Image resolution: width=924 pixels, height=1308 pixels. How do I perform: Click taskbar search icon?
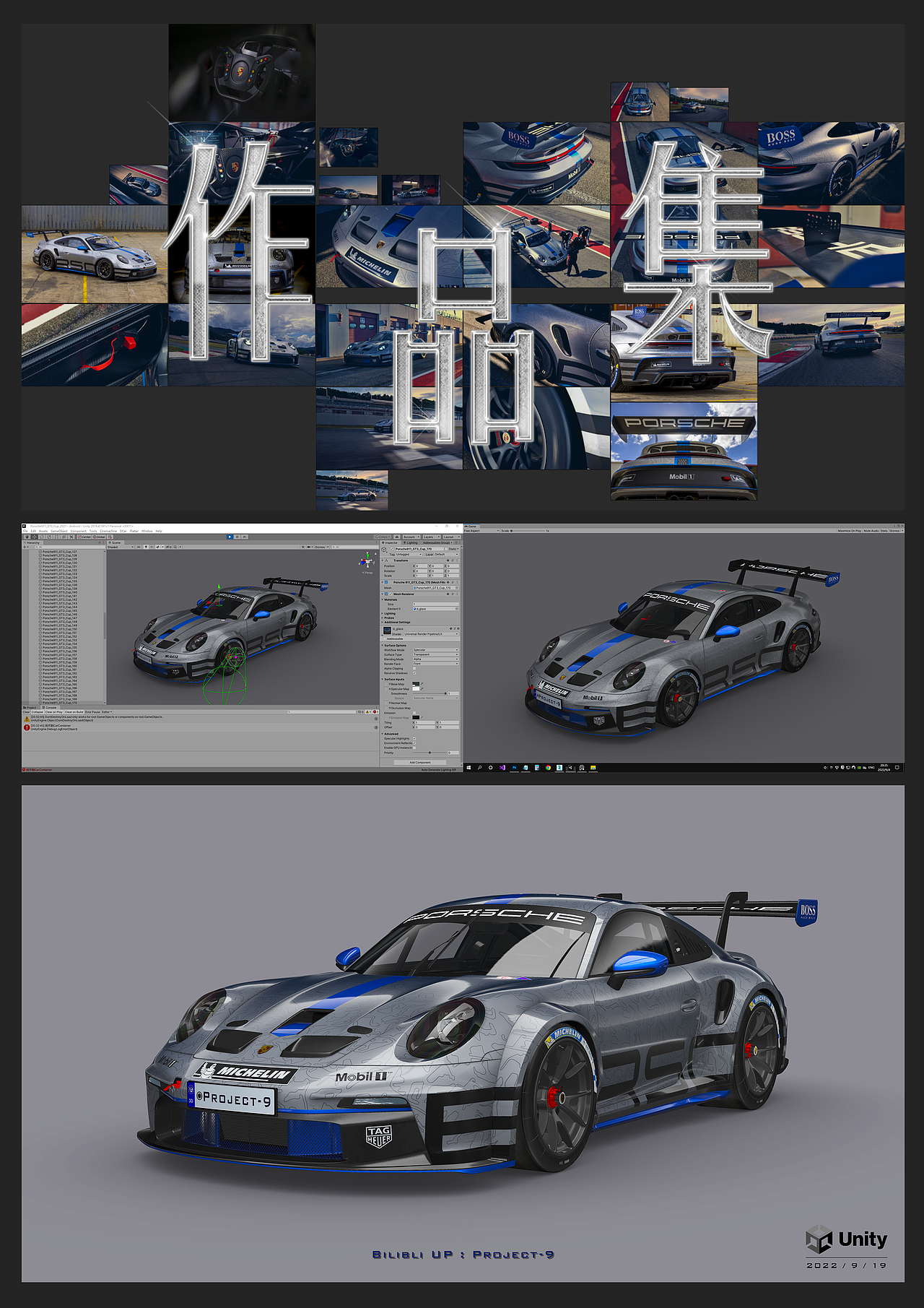[x=479, y=768]
